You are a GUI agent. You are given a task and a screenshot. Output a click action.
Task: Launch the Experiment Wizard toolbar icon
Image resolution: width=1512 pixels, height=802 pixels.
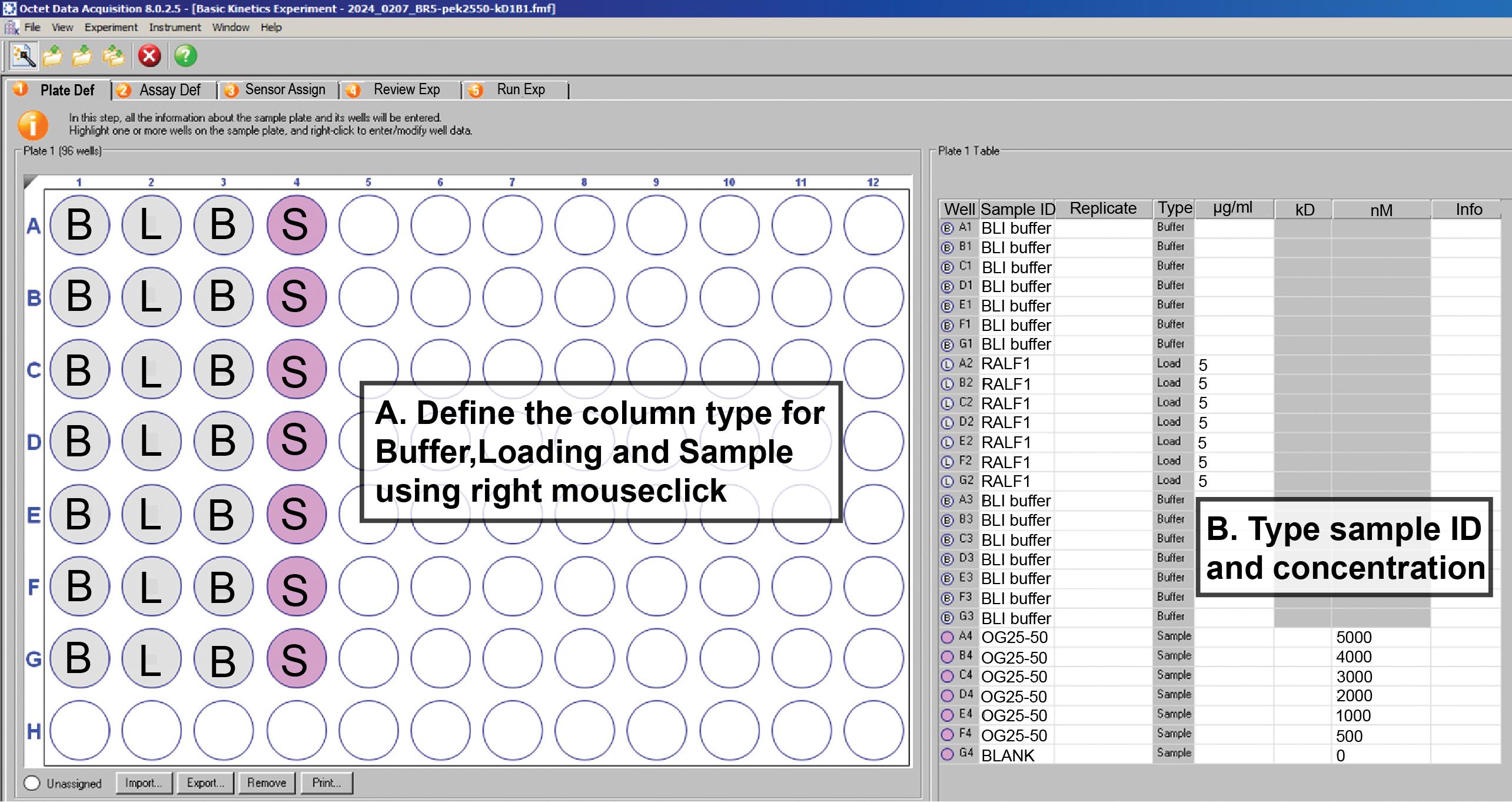tap(24, 56)
